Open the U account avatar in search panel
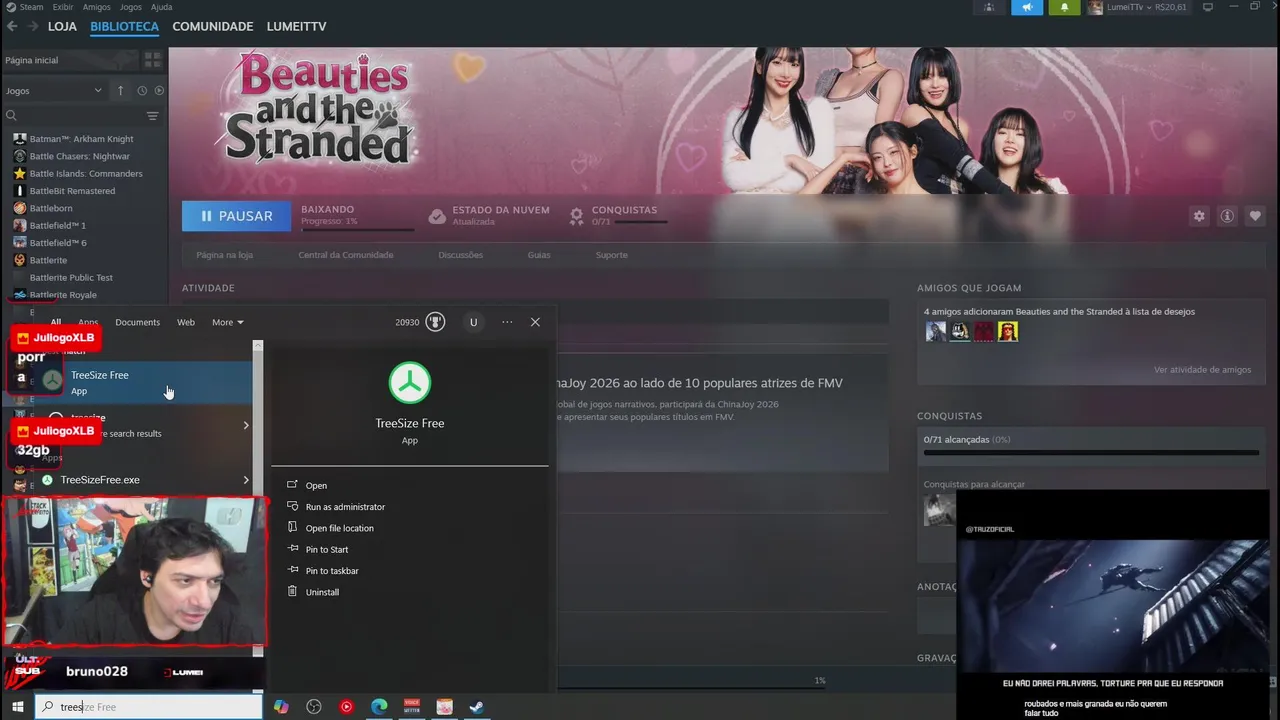The width and height of the screenshot is (1280, 720). 473,322
